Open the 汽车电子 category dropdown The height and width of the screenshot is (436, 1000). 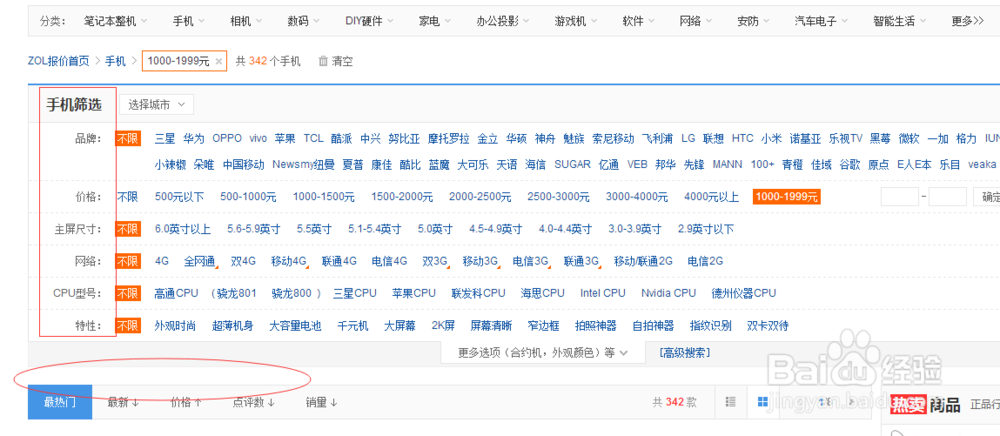821,21
